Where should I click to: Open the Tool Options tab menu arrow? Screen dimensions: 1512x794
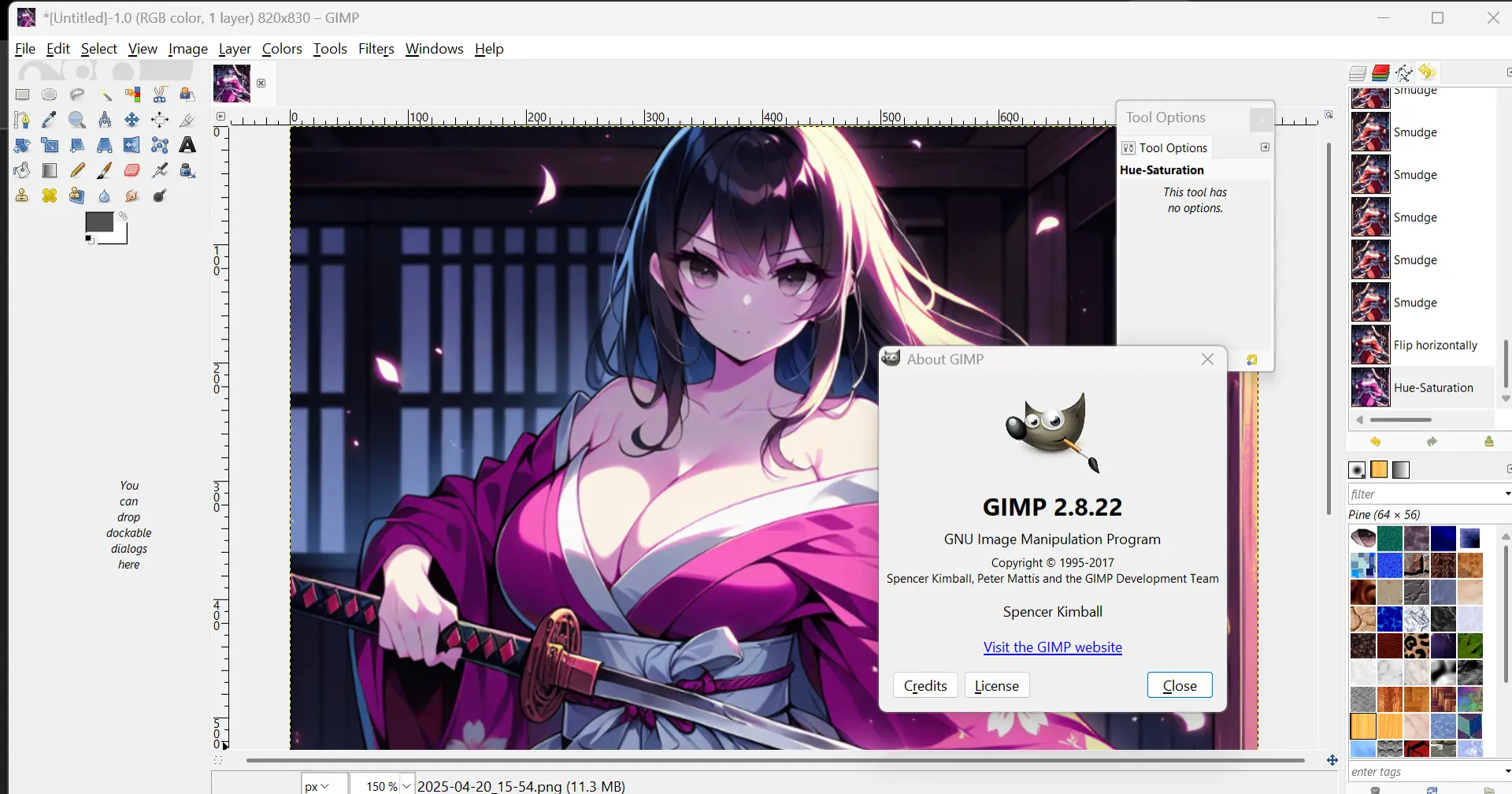1265,147
